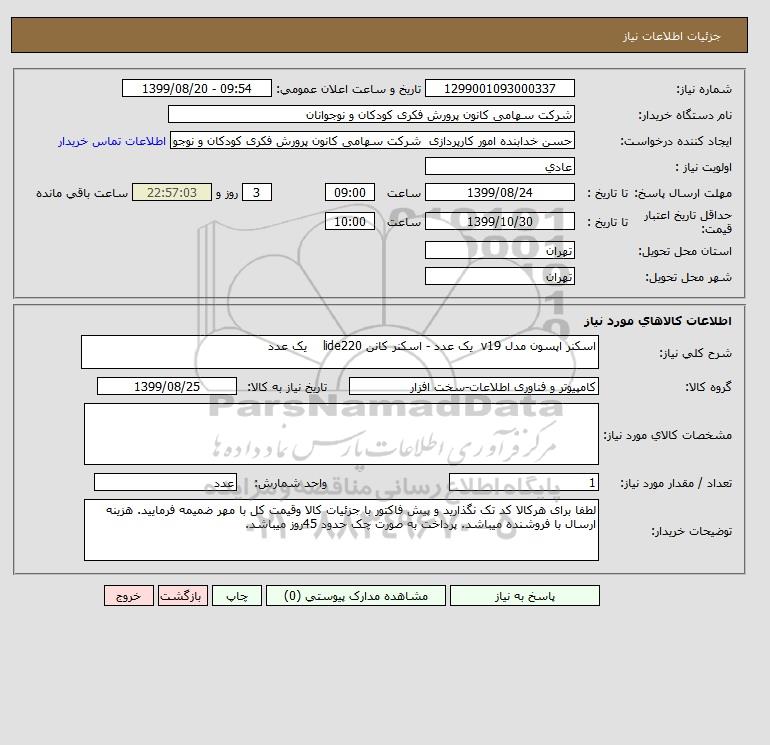The width and height of the screenshot is (770, 745).
Task: Click the واحد شمارش field showing عدد
Action: (165, 483)
